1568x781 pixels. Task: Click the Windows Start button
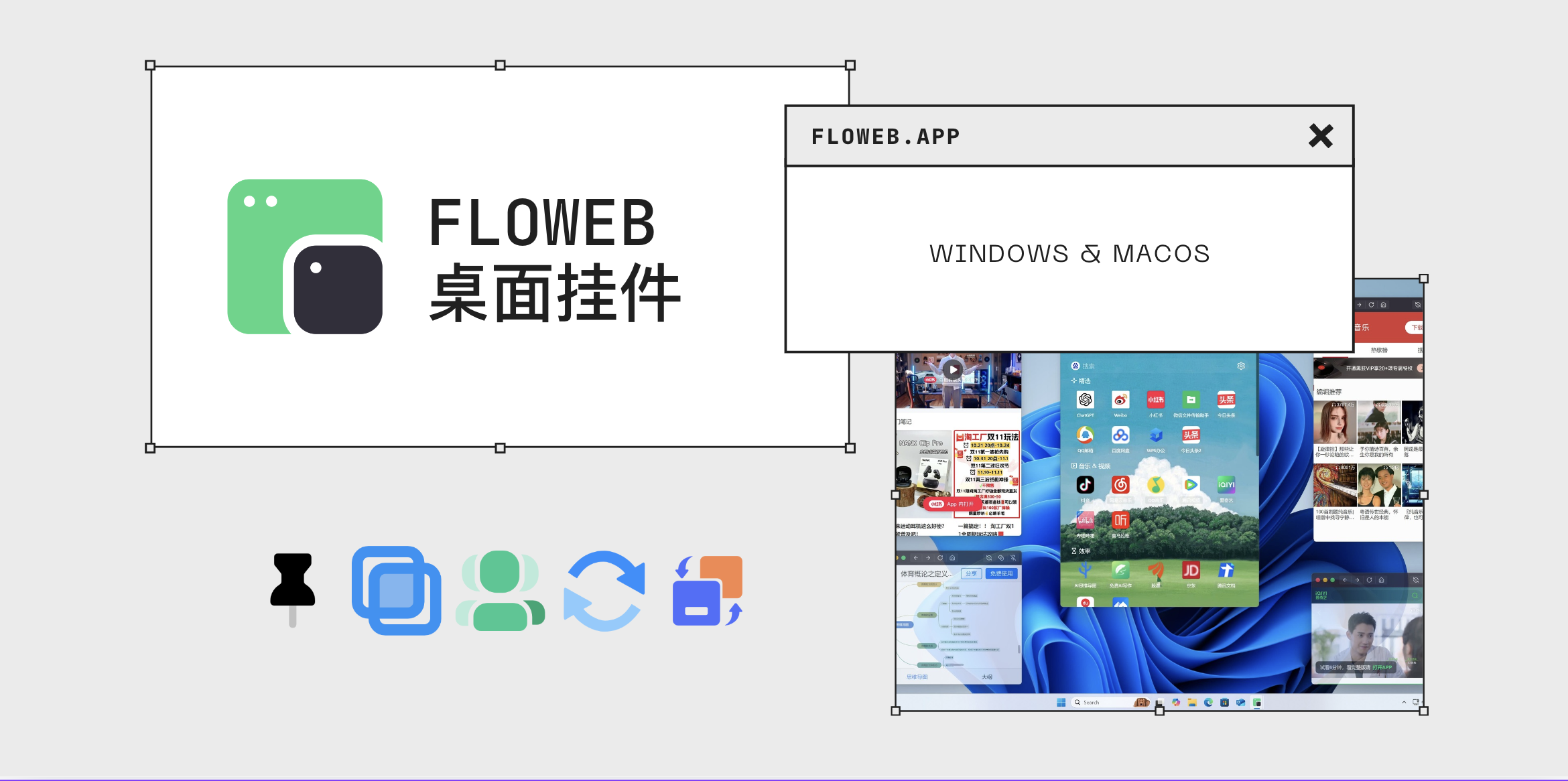tap(1061, 702)
